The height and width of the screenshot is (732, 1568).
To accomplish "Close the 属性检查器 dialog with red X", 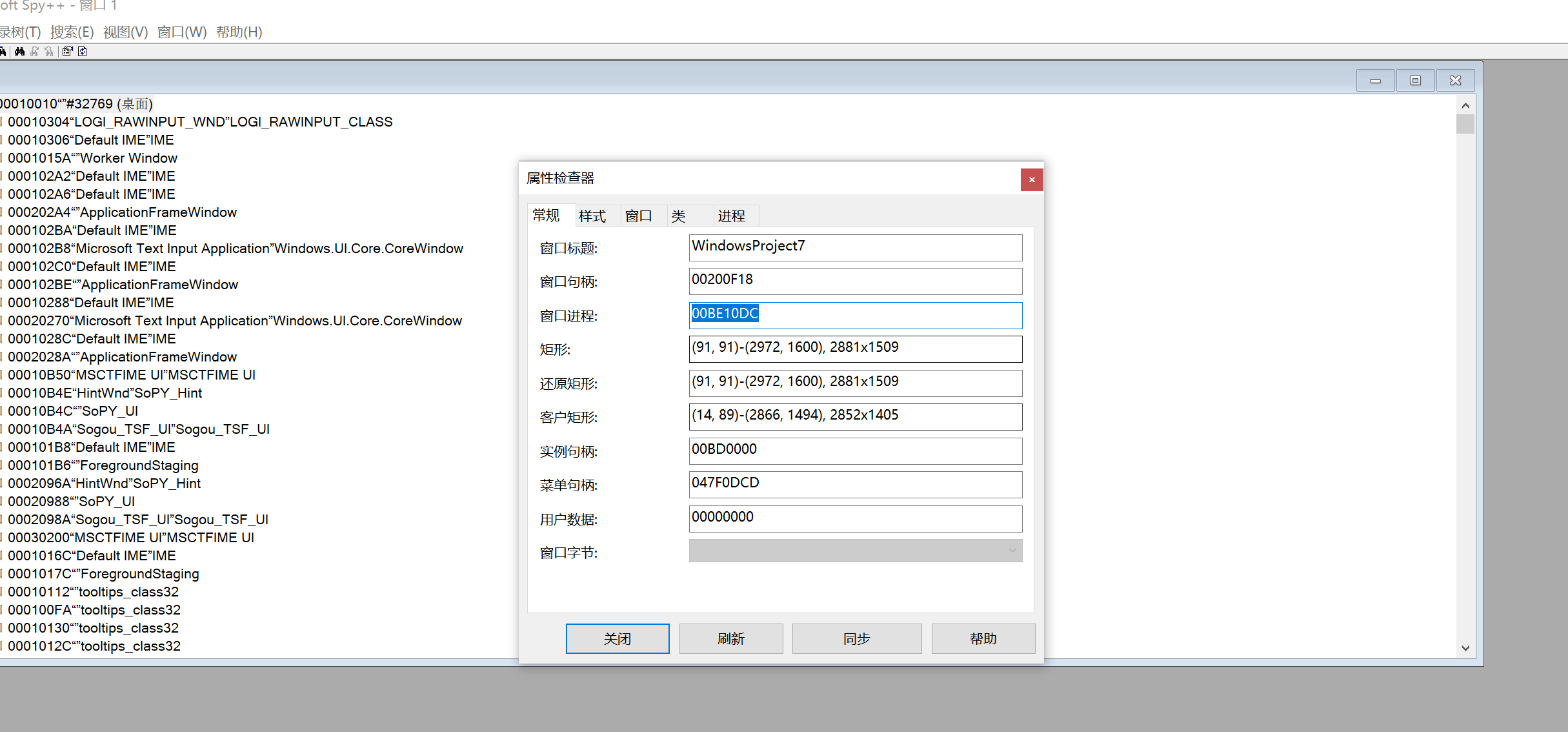I will [1031, 179].
